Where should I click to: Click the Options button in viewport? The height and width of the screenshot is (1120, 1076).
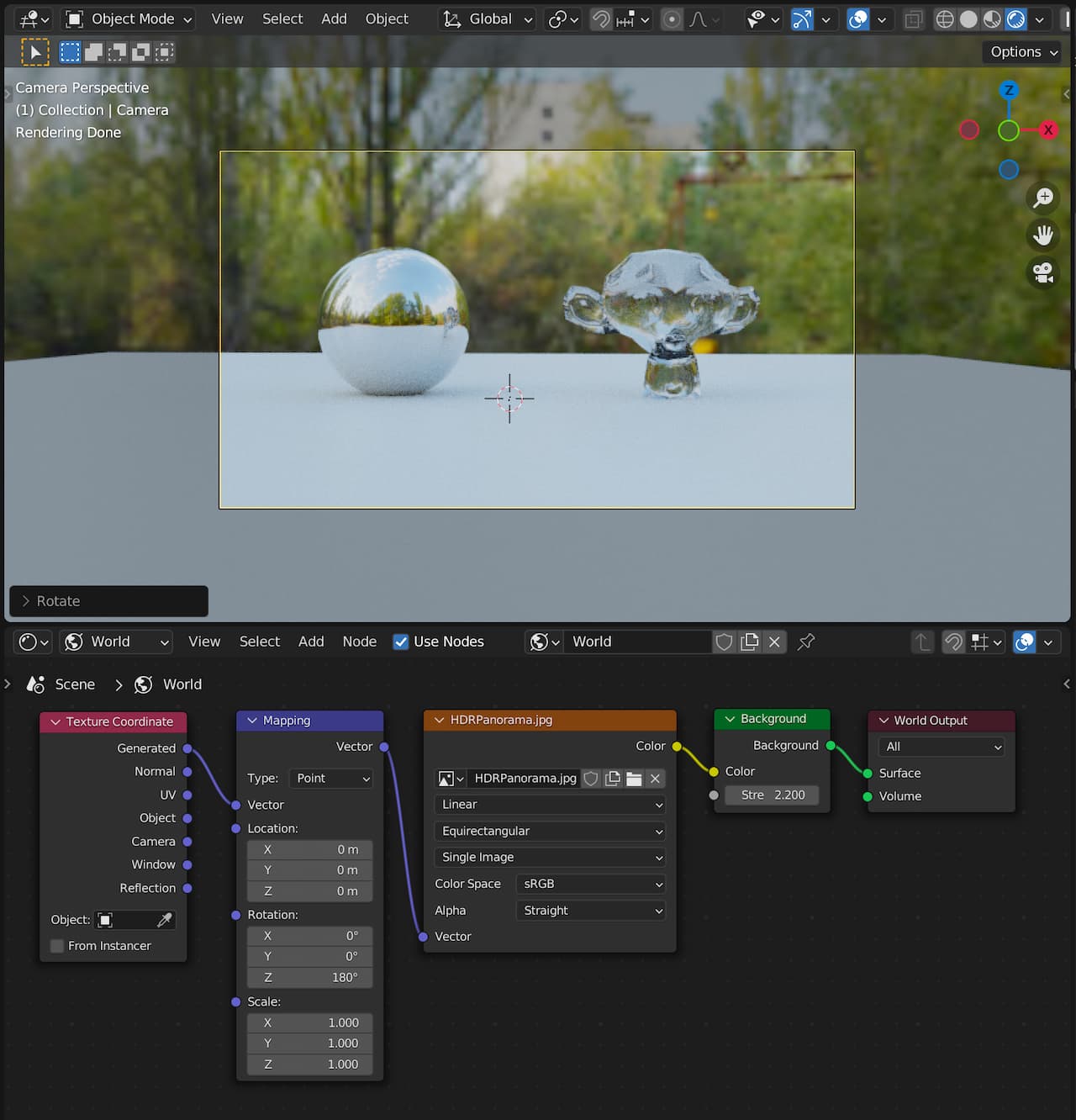tap(1021, 51)
